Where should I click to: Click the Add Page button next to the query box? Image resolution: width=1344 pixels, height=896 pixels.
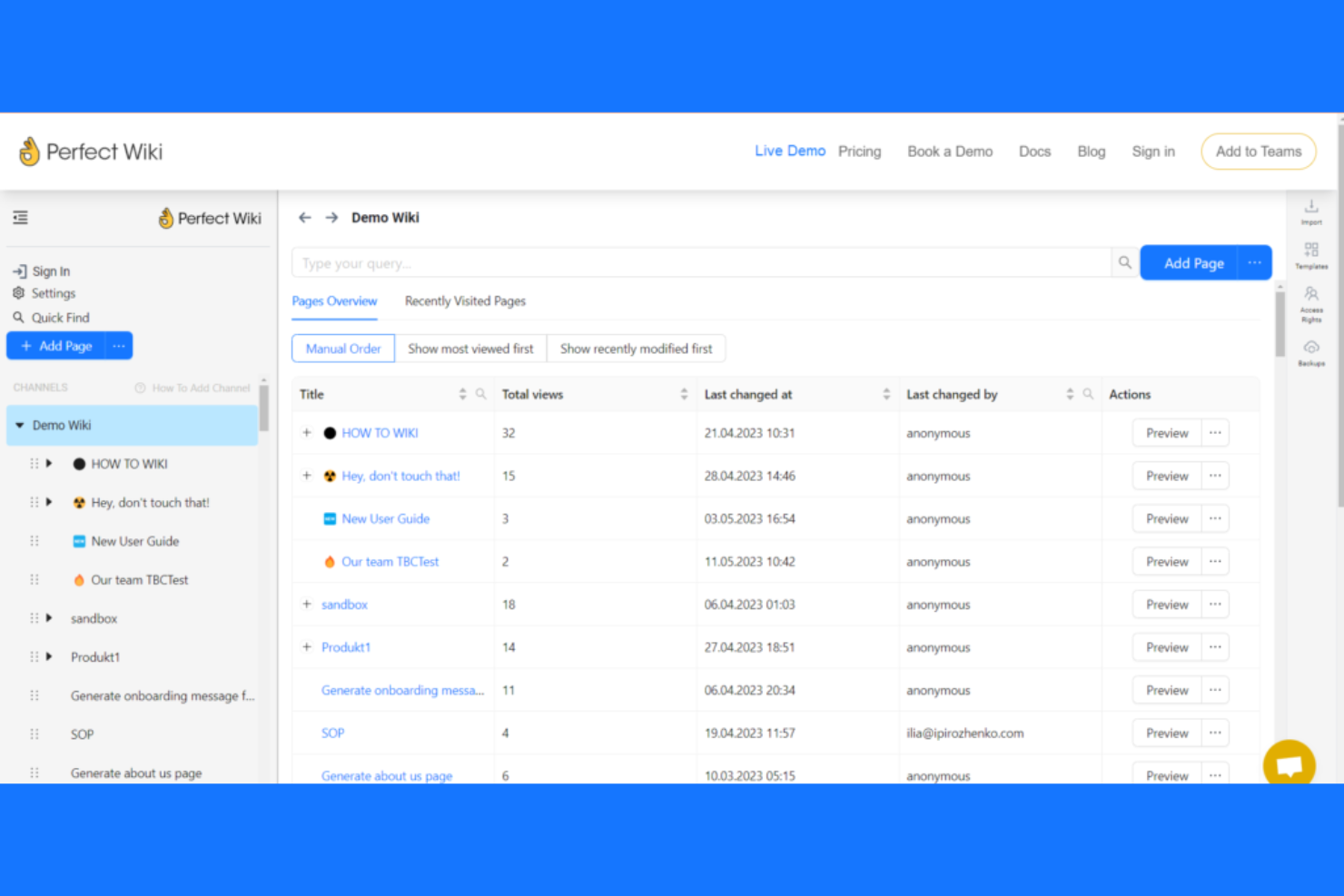click(1190, 262)
